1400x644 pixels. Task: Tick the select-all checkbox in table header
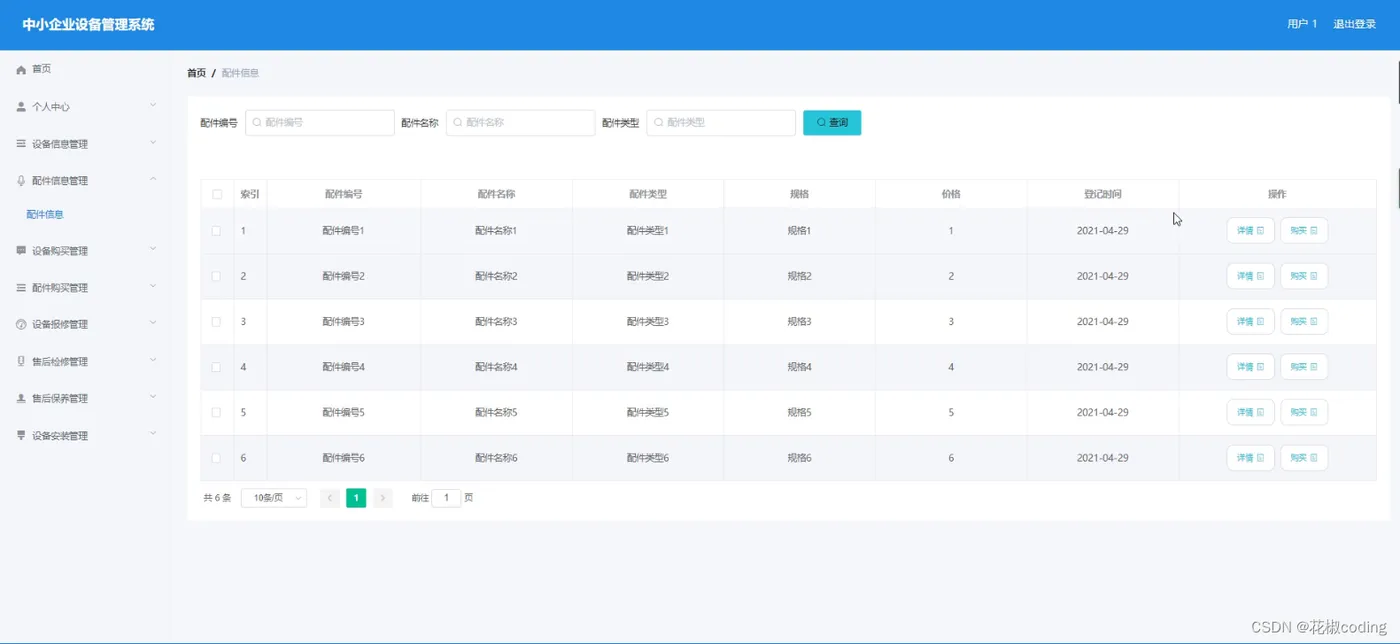tap(217, 194)
